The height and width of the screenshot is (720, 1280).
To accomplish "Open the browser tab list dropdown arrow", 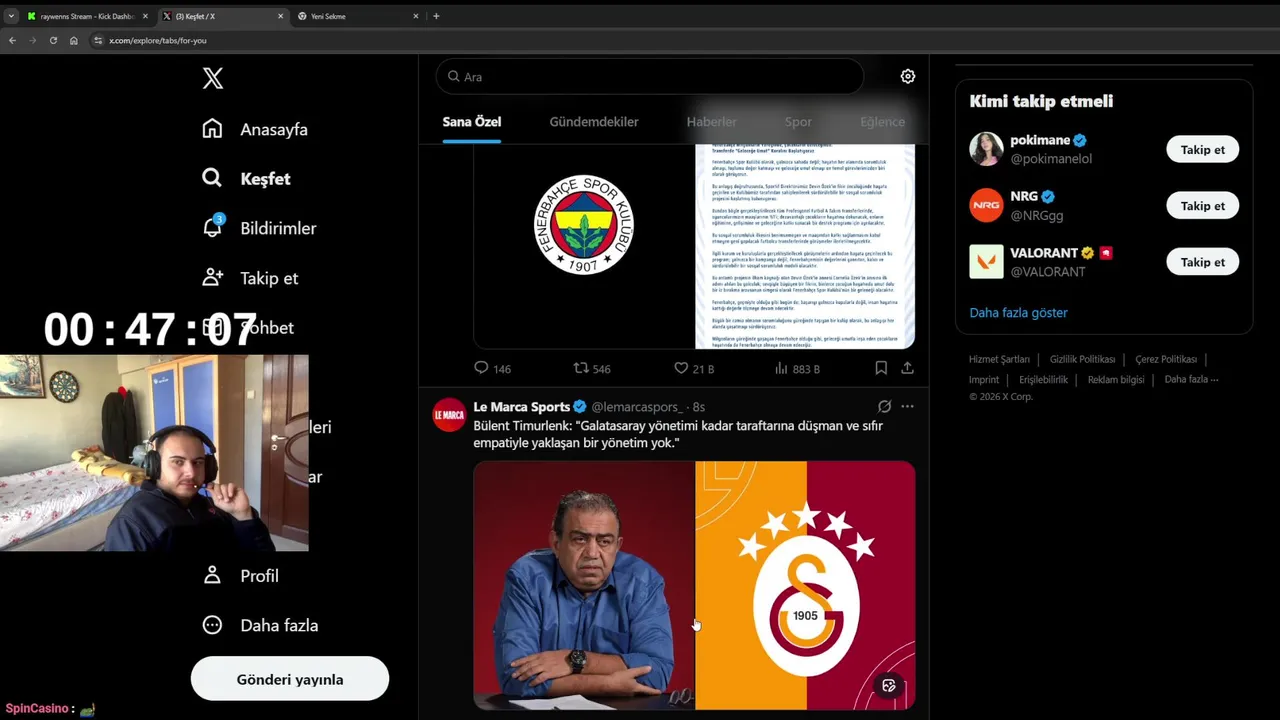I will [9, 16].
